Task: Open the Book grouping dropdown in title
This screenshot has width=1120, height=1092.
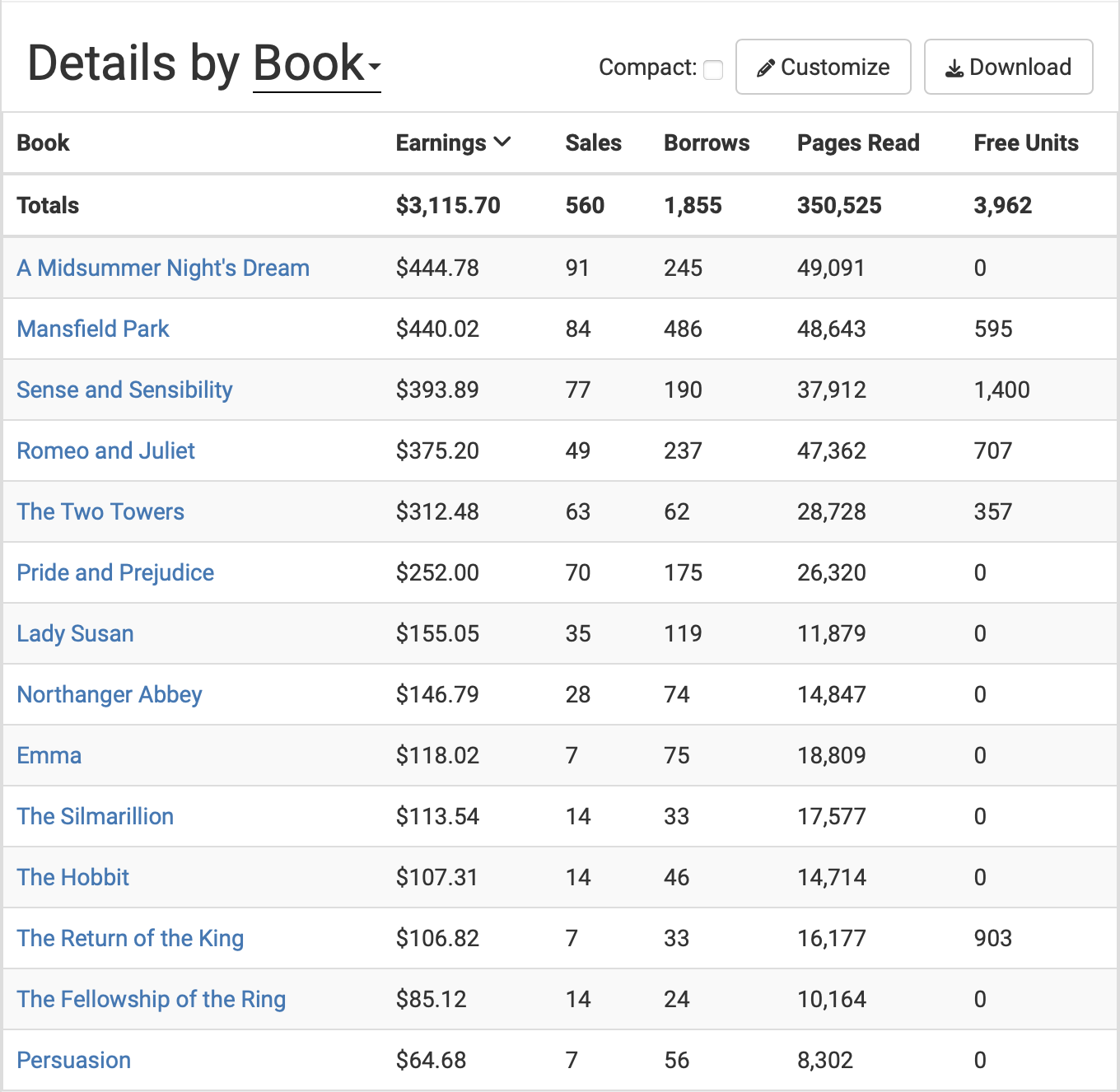Action: 316,64
